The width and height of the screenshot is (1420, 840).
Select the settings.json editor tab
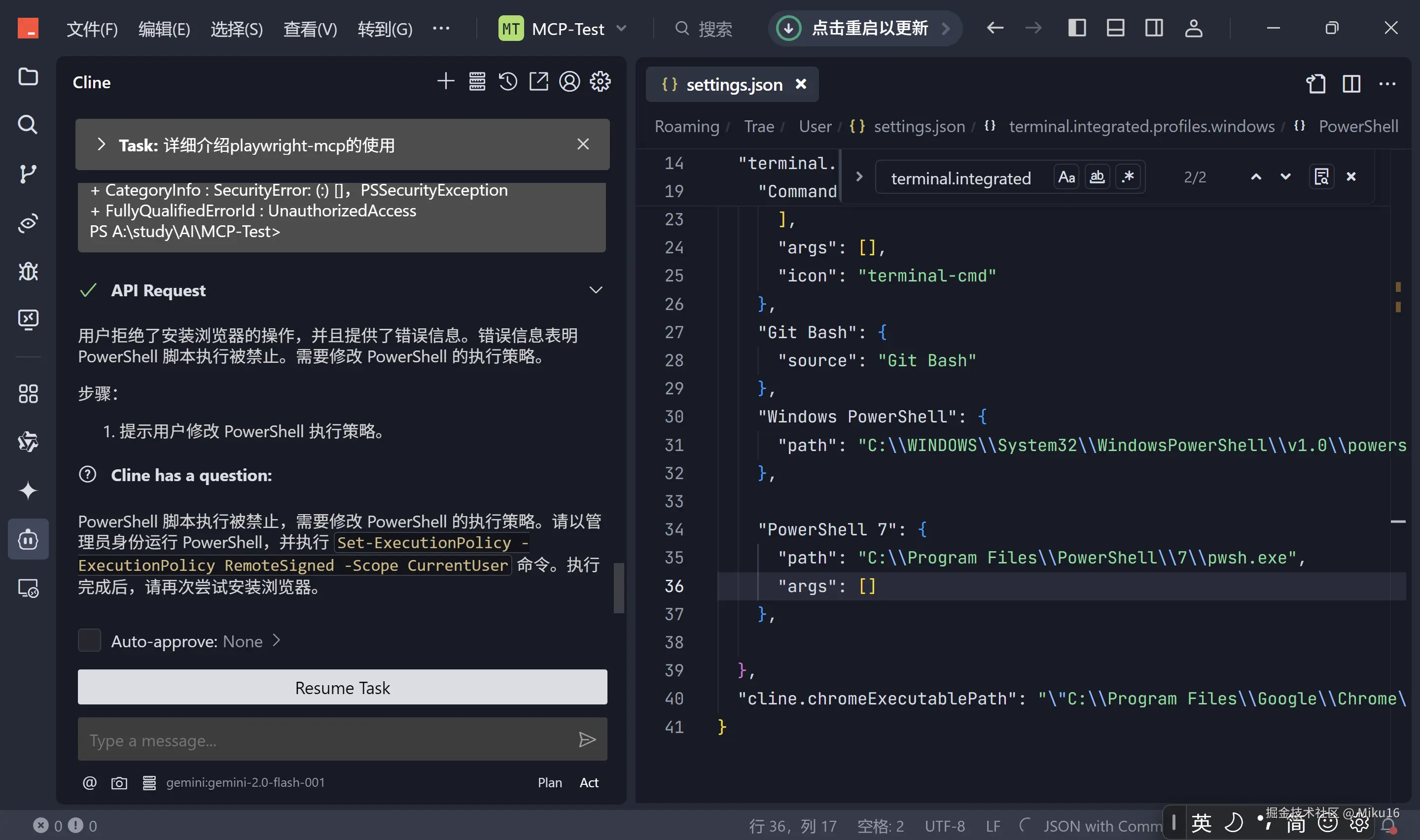pos(734,84)
